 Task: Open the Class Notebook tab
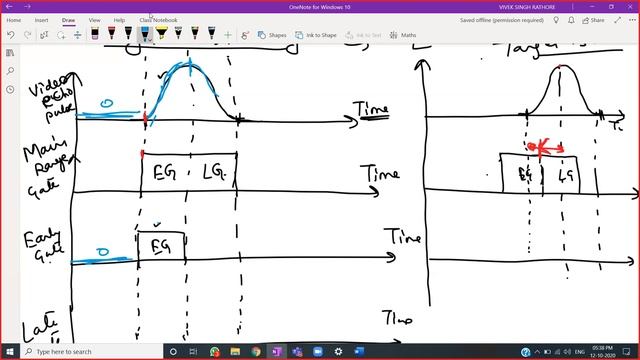click(158, 20)
